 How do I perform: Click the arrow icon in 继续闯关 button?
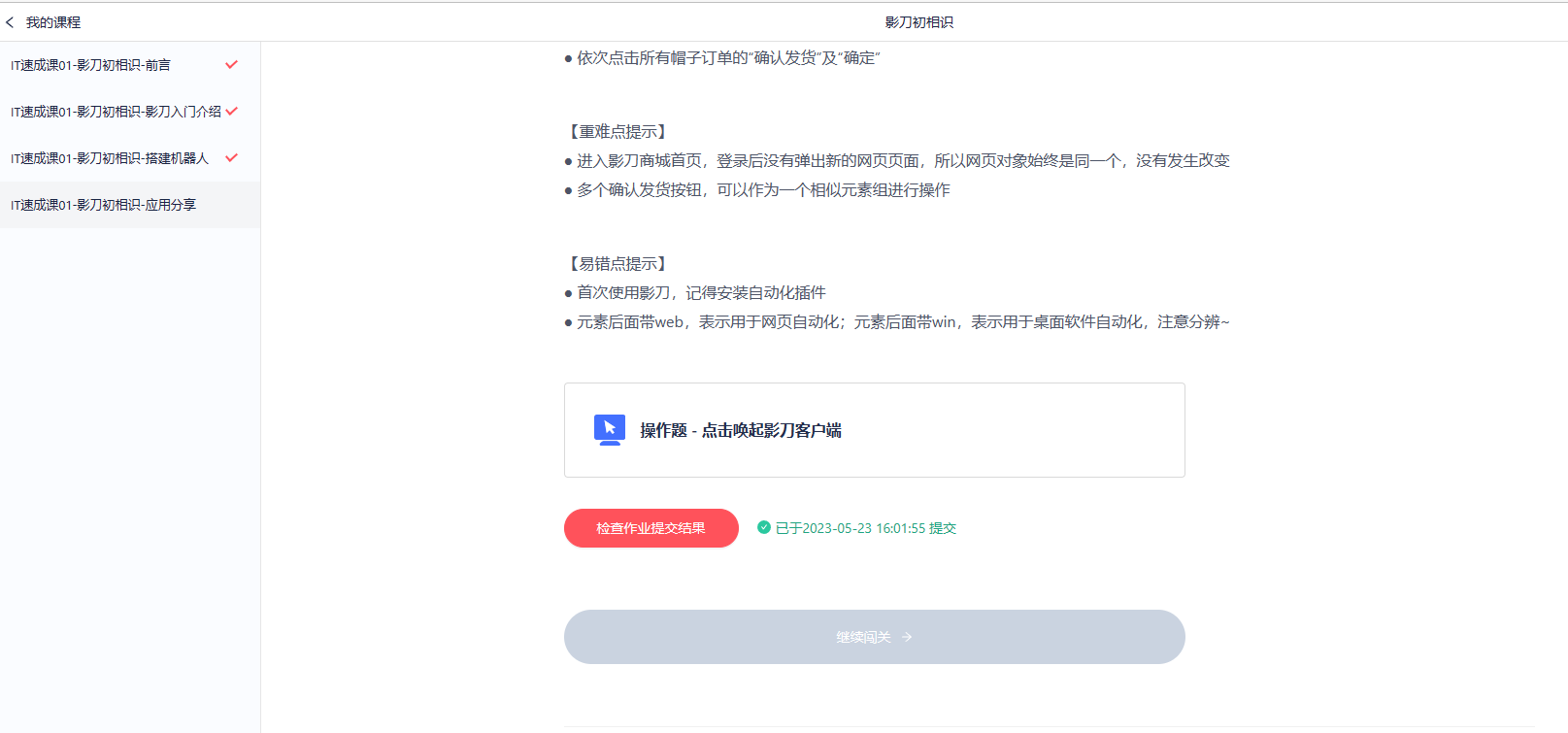tap(907, 637)
